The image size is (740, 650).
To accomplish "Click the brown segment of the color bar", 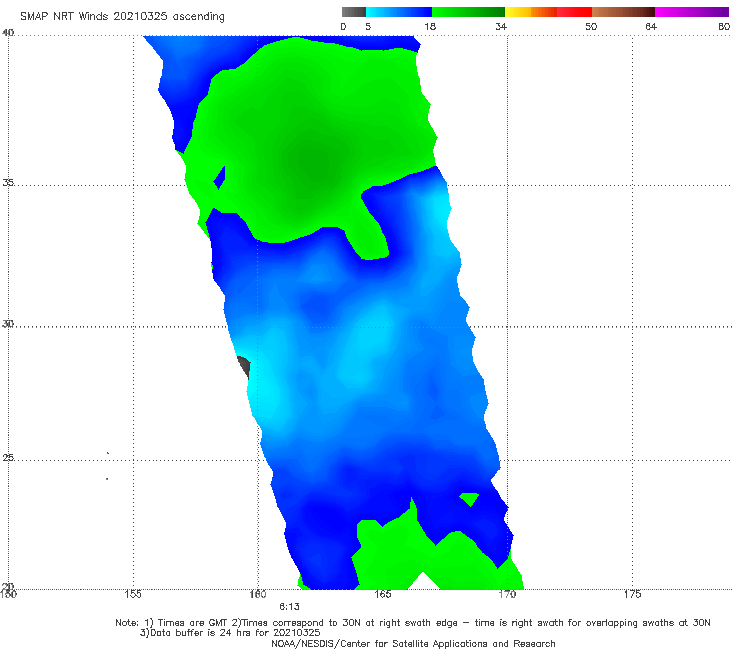I will click(623, 12).
